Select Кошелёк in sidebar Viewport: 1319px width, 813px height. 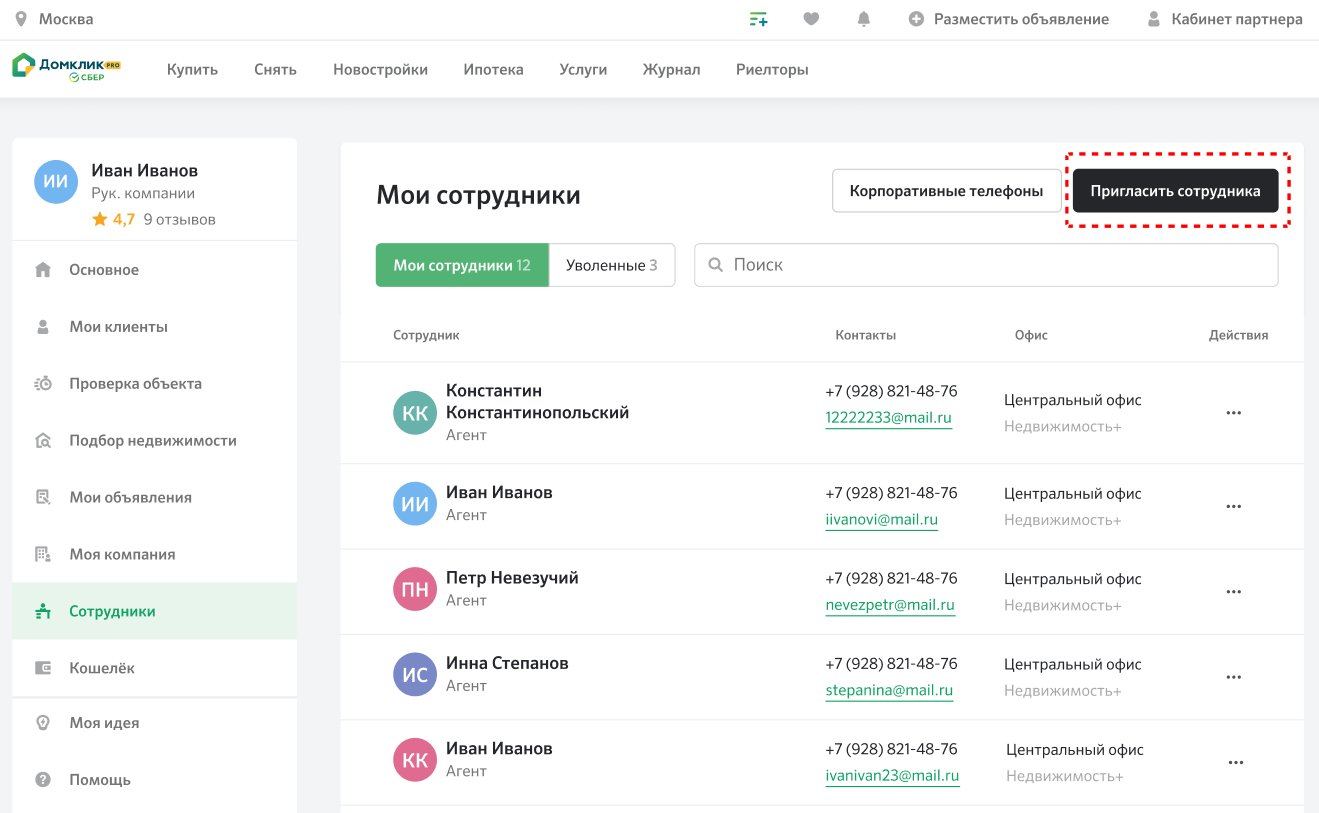pos(154,668)
